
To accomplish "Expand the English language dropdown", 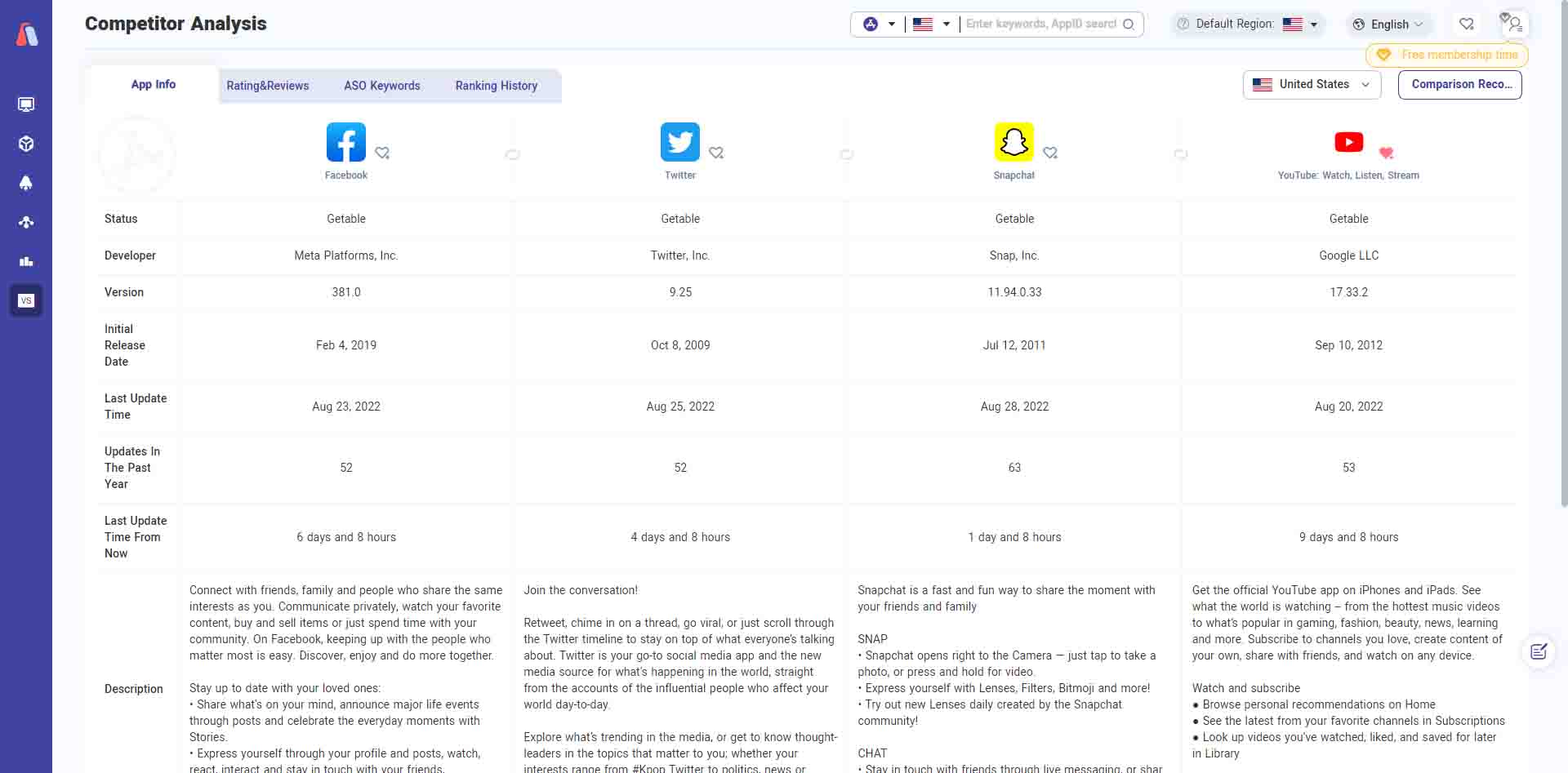I will (1388, 24).
